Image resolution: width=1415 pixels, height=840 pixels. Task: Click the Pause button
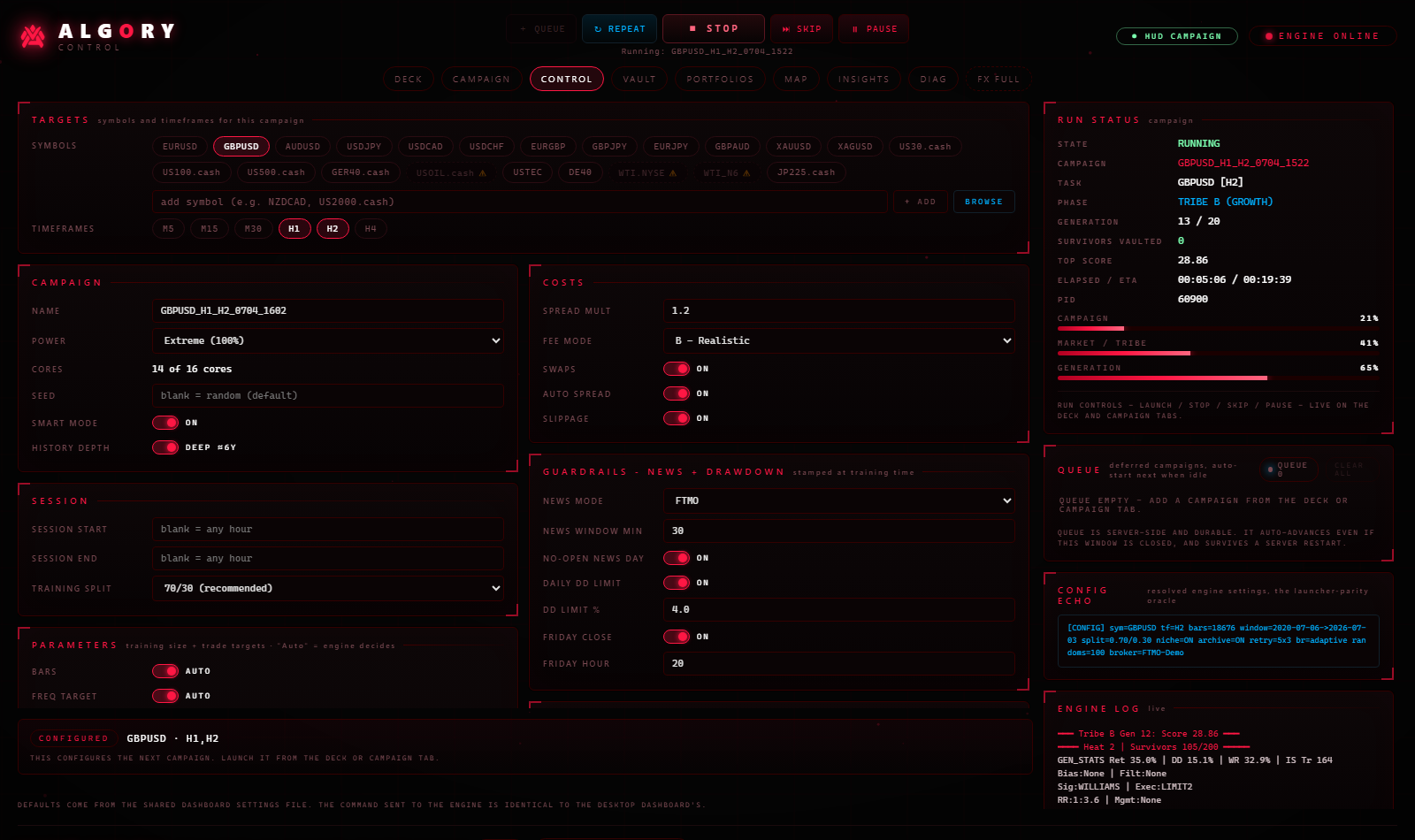[x=874, y=29]
